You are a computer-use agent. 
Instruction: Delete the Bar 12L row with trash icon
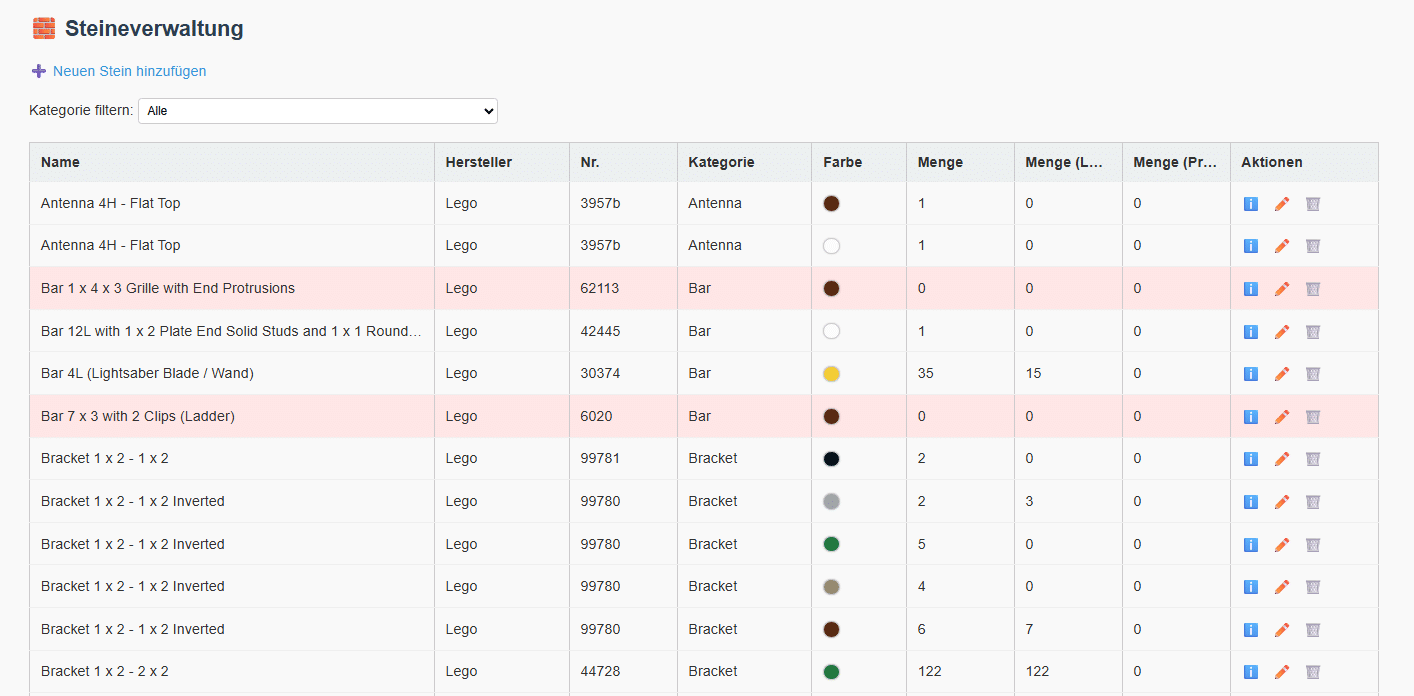tap(1313, 332)
